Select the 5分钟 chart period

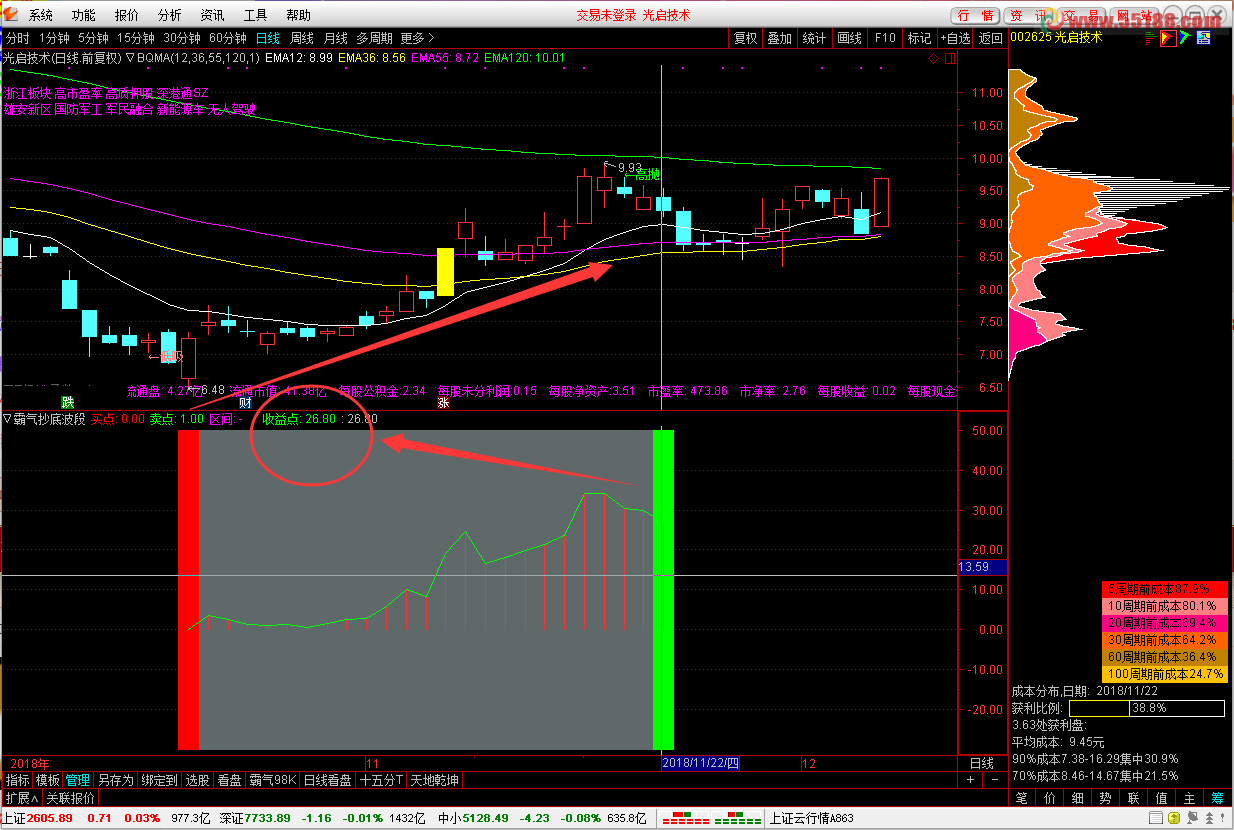(93, 38)
